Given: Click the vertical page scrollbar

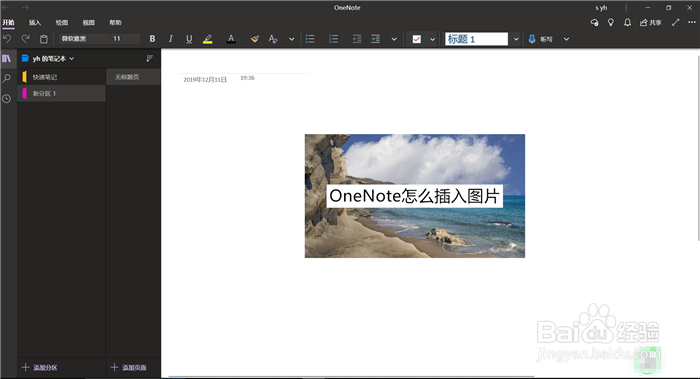Looking at the screenshot, I should (698, 149).
